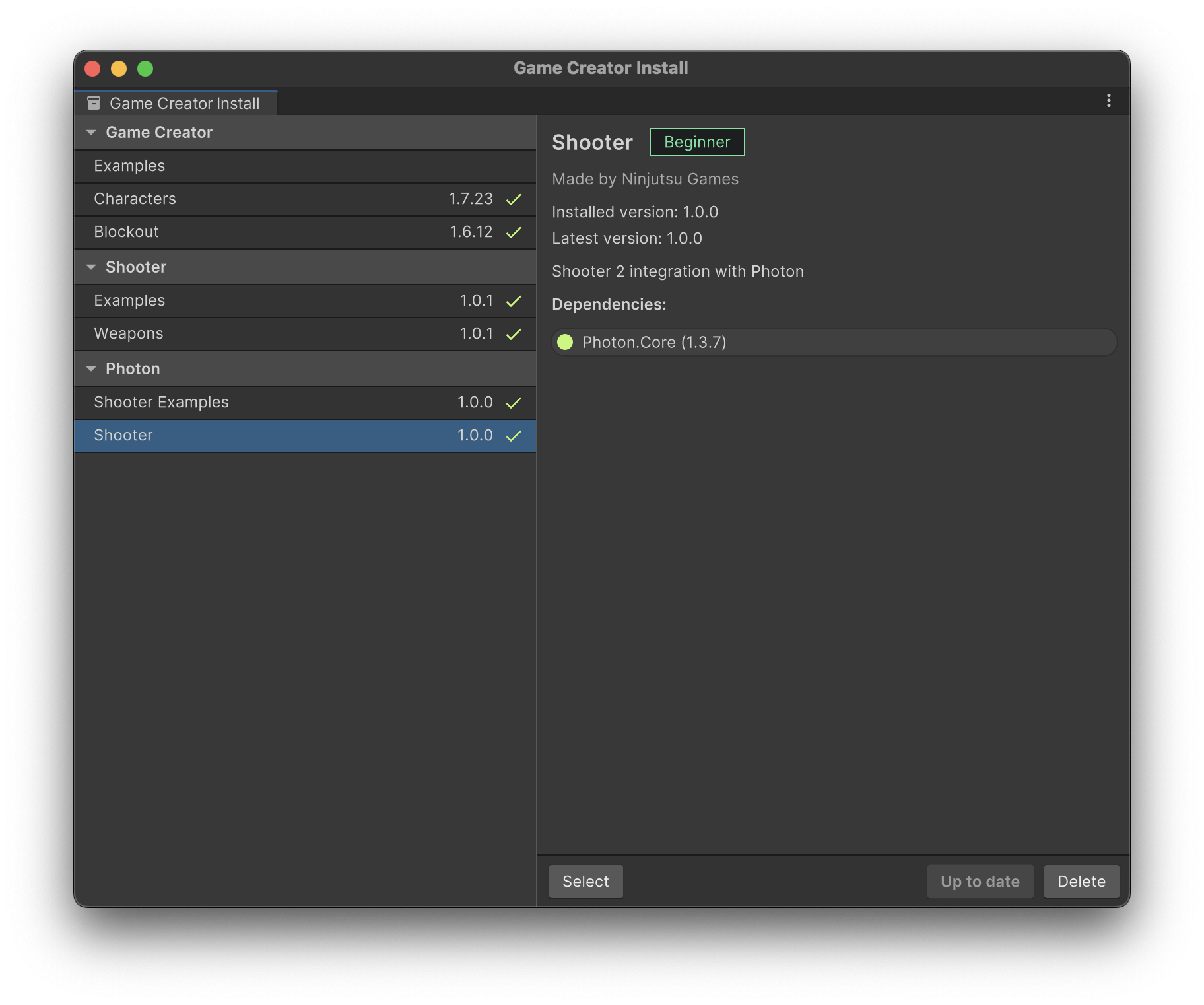Click the three-dot options menu icon

pyautogui.click(x=1108, y=100)
